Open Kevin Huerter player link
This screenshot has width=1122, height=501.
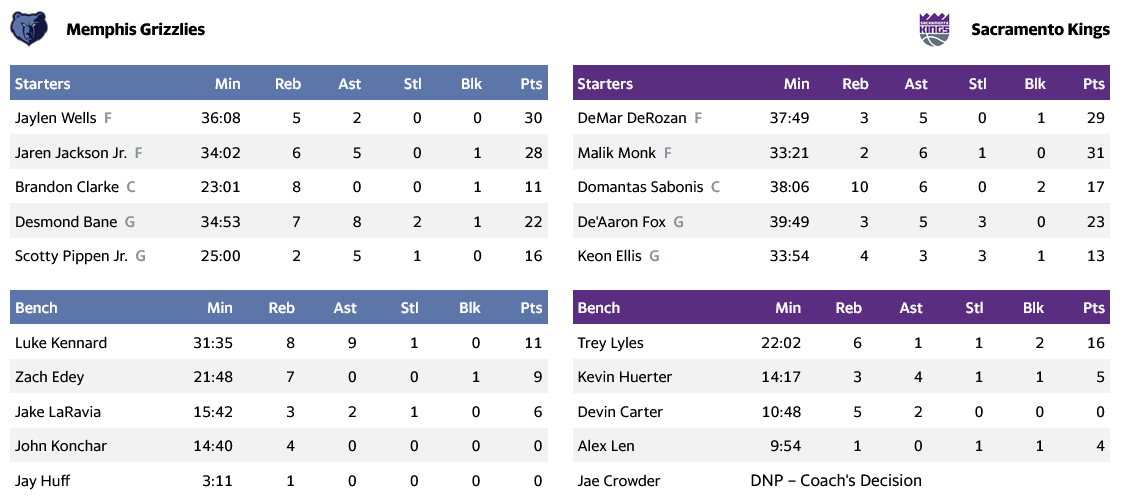pos(625,377)
